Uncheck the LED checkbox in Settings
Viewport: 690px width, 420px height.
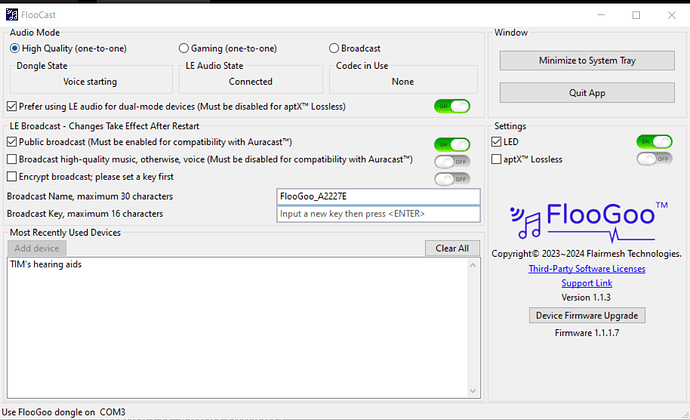[x=496, y=142]
